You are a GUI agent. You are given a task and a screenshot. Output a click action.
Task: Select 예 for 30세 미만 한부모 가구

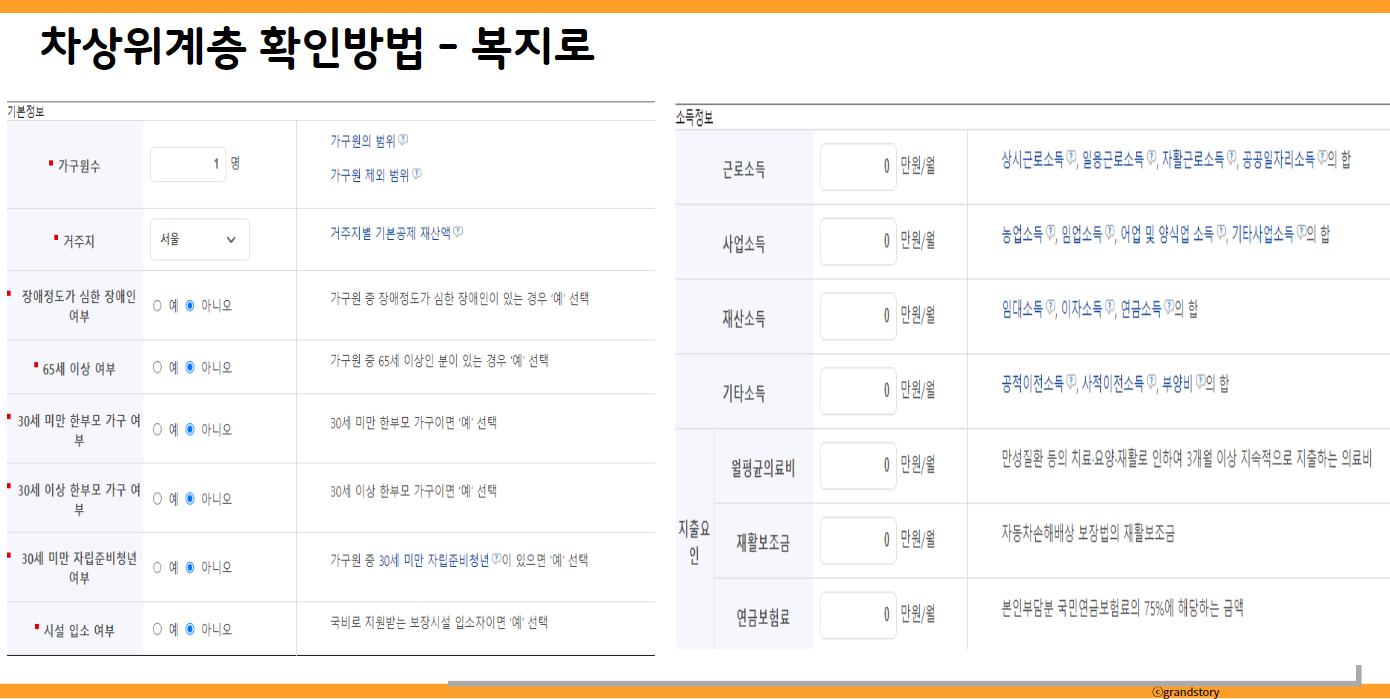point(157,430)
